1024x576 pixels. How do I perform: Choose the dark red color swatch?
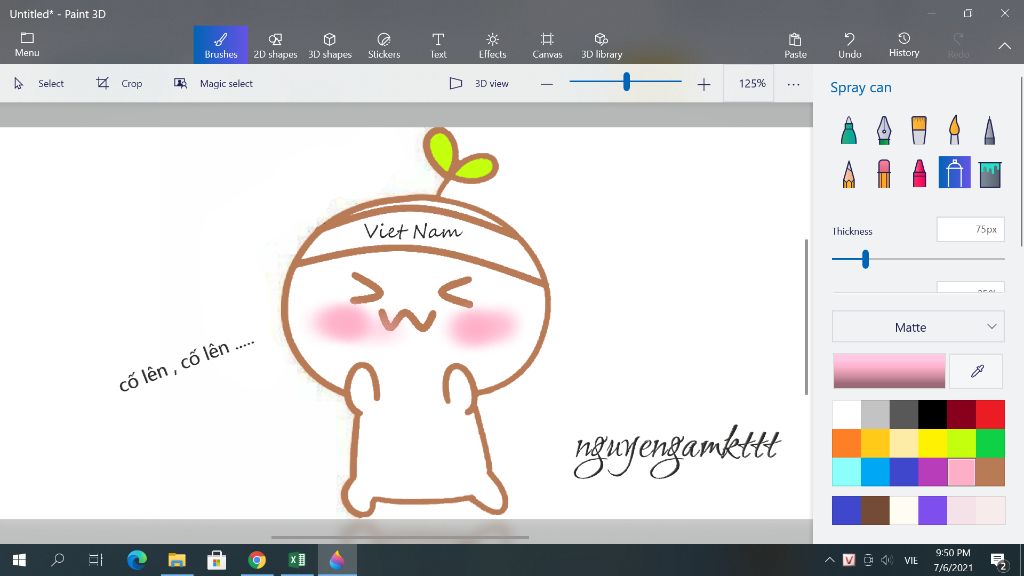click(x=961, y=414)
